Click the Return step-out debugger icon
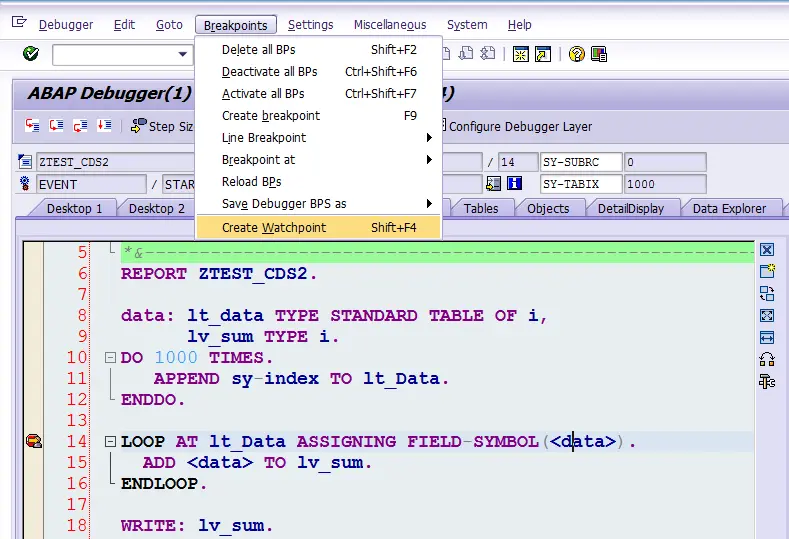 [x=80, y=125]
